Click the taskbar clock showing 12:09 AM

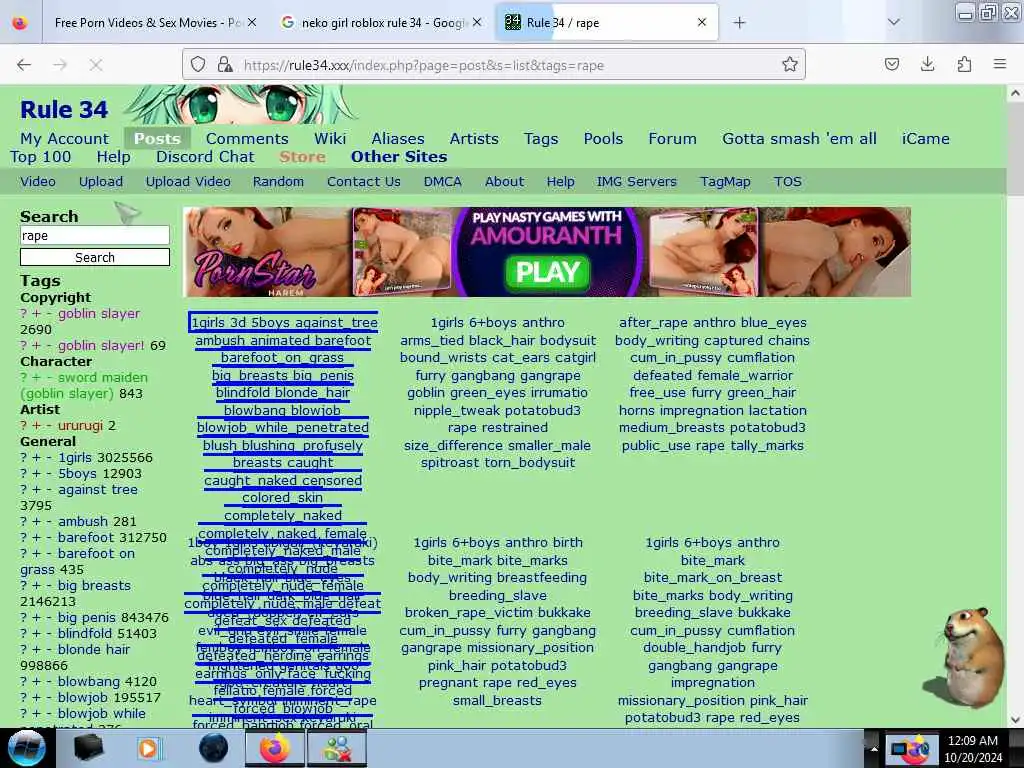(x=972, y=748)
